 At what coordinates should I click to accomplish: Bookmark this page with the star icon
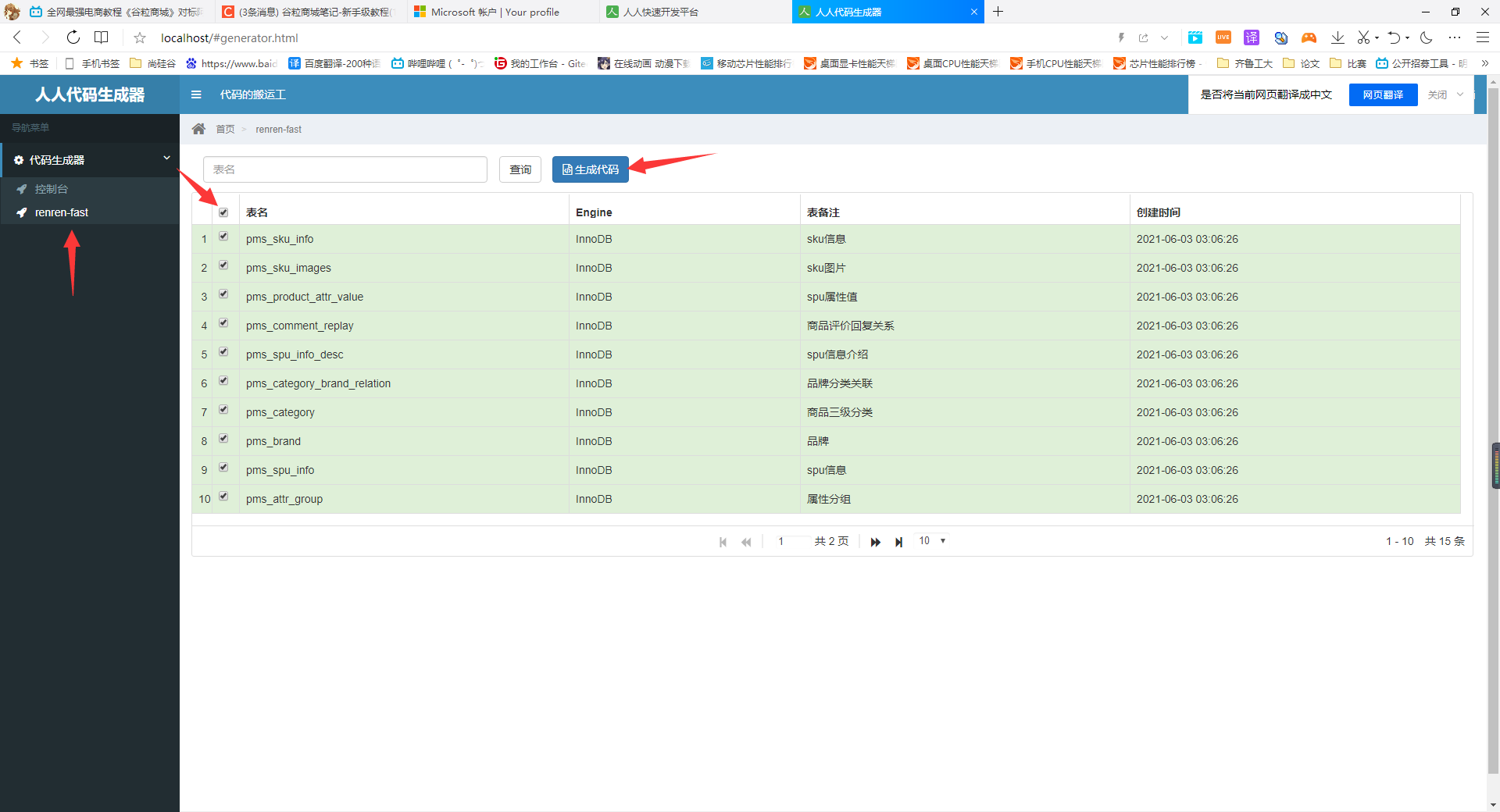pyautogui.click(x=140, y=37)
